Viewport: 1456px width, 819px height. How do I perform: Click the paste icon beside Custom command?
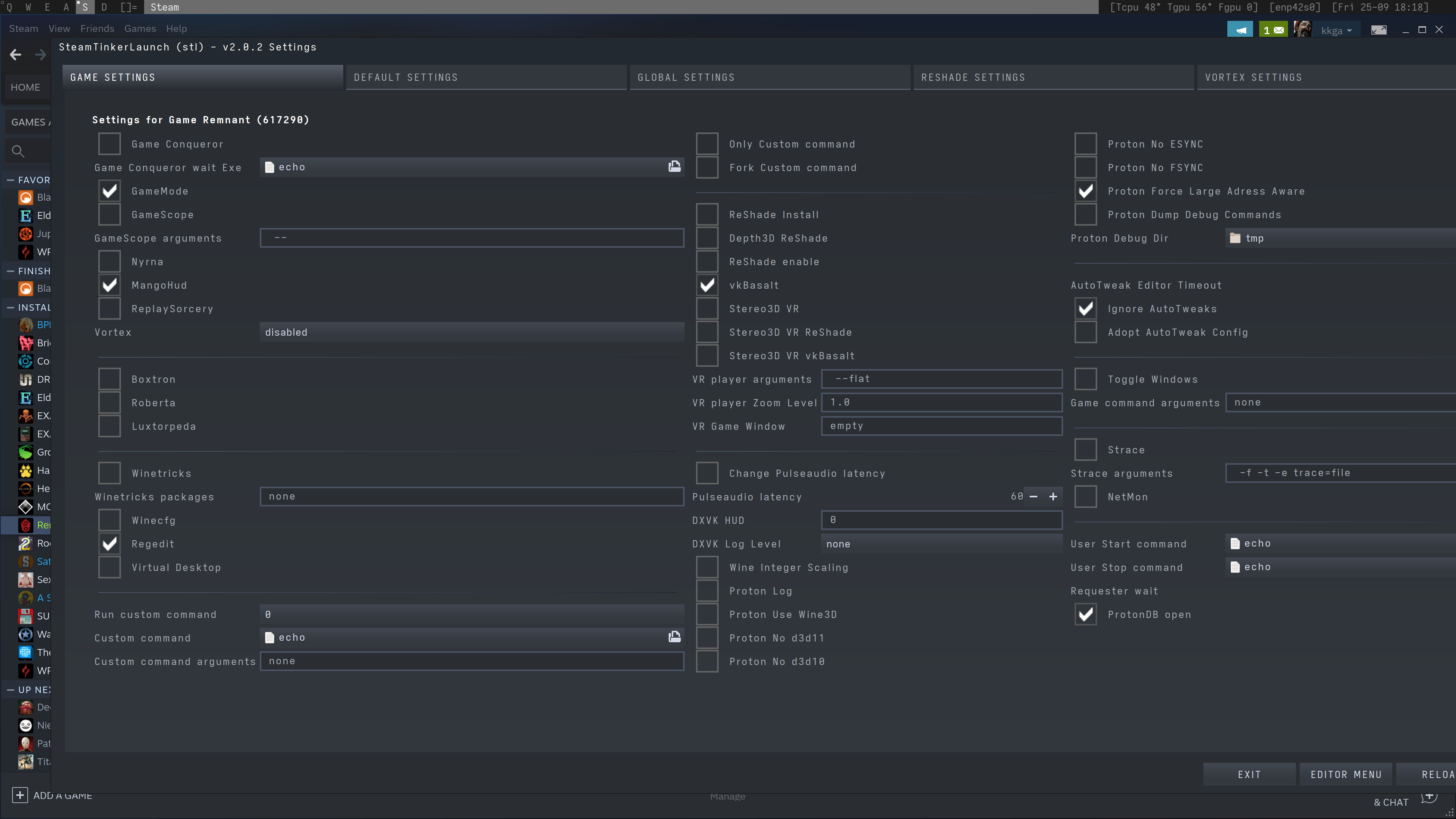point(674,637)
